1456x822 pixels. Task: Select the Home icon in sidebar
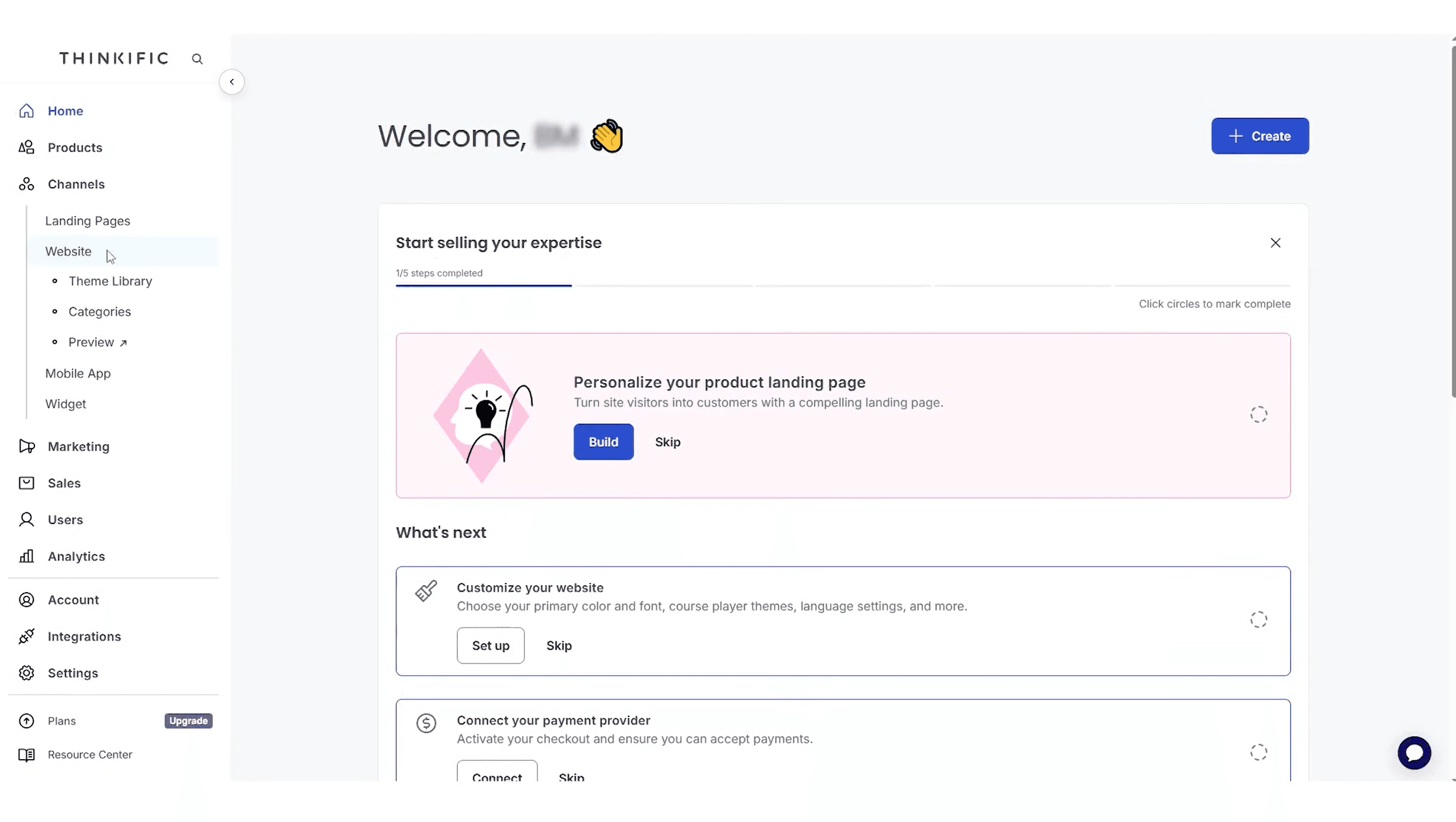tap(26, 110)
